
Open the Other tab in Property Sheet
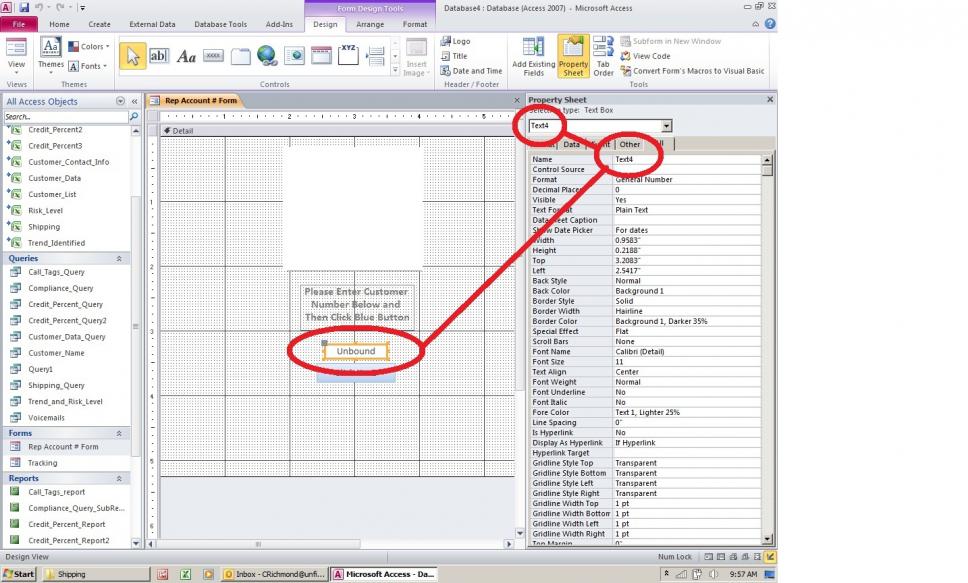coord(630,144)
